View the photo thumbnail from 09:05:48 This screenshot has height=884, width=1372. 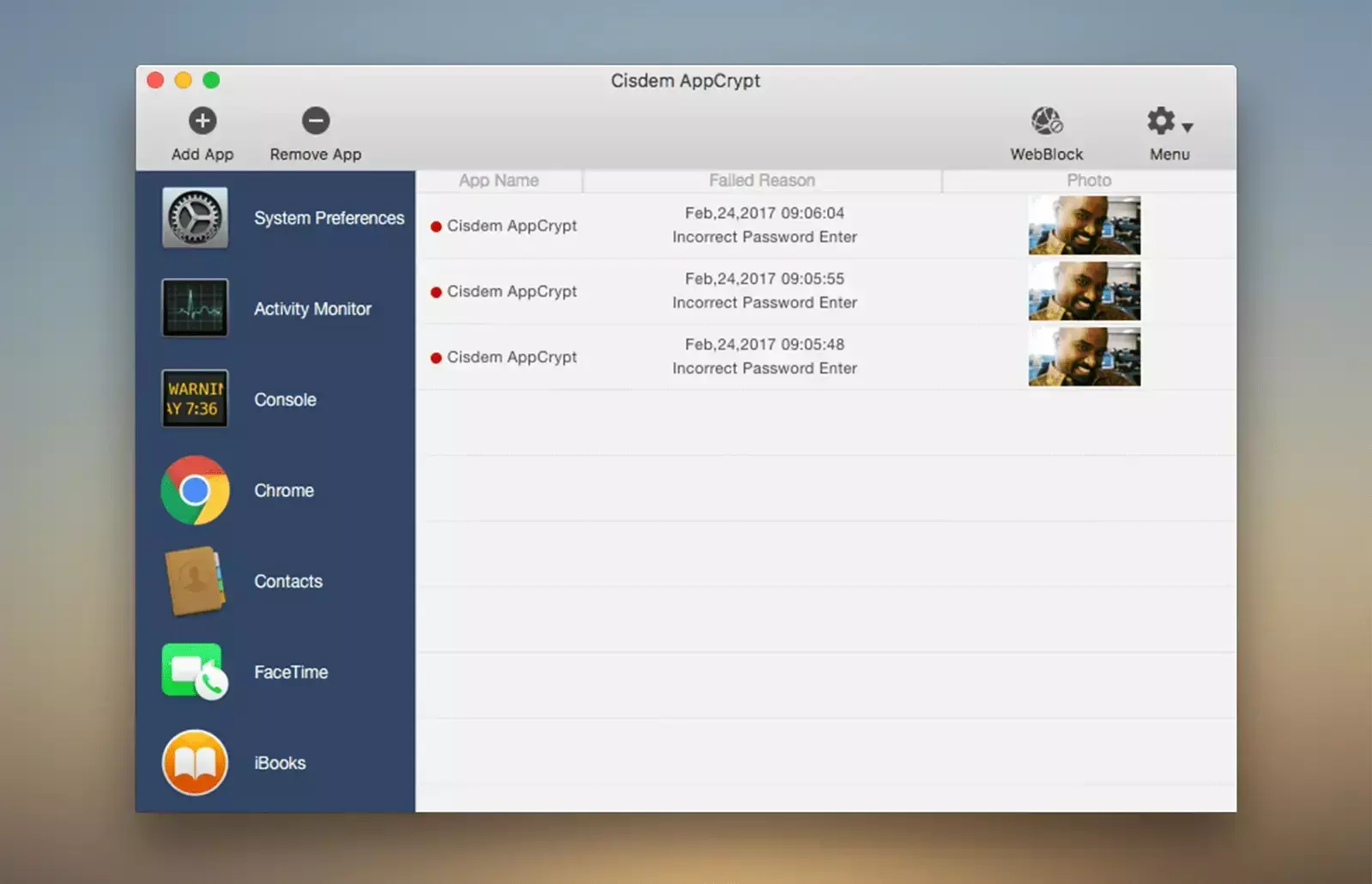coord(1084,357)
